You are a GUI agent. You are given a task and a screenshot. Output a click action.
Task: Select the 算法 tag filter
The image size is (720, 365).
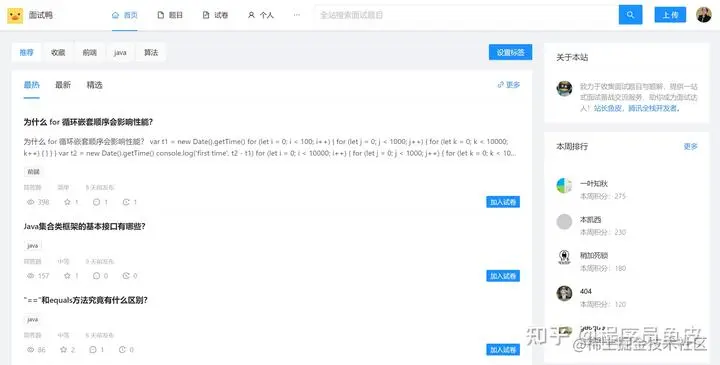coord(151,52)
